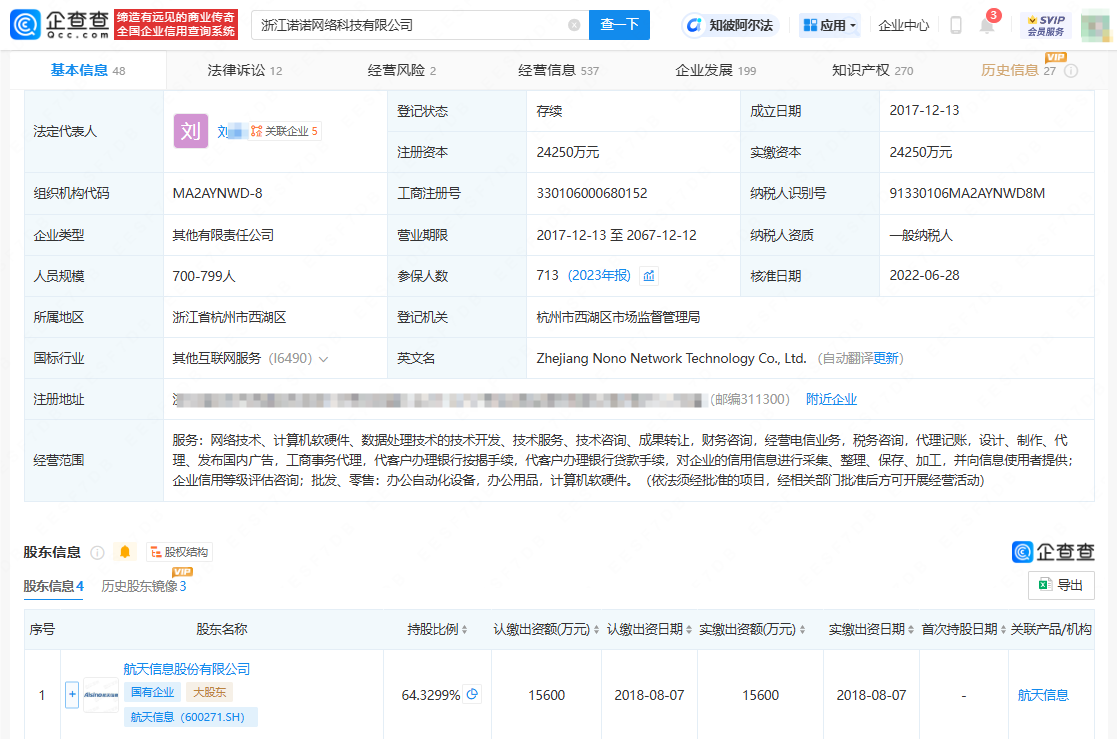Image resolution: width=1117 pixels, height=739 pixels.
Task: Open 航天信息 in 关联产品/机构 column
Action: coord(1043,695)
